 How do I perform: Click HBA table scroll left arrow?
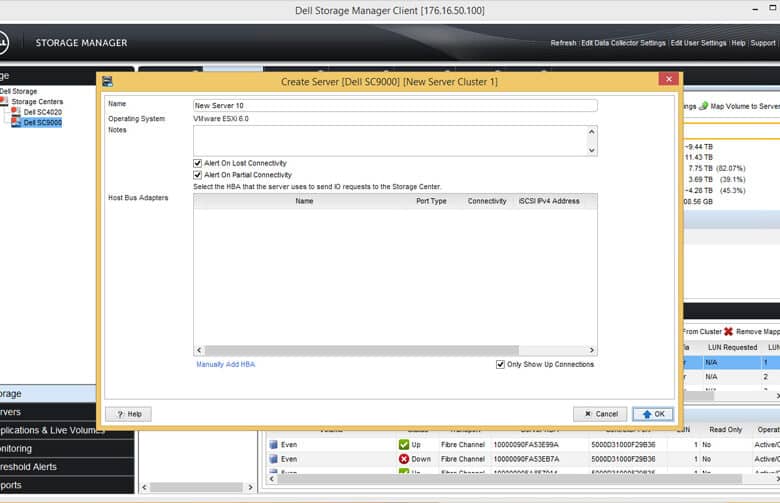coord(199,350)
